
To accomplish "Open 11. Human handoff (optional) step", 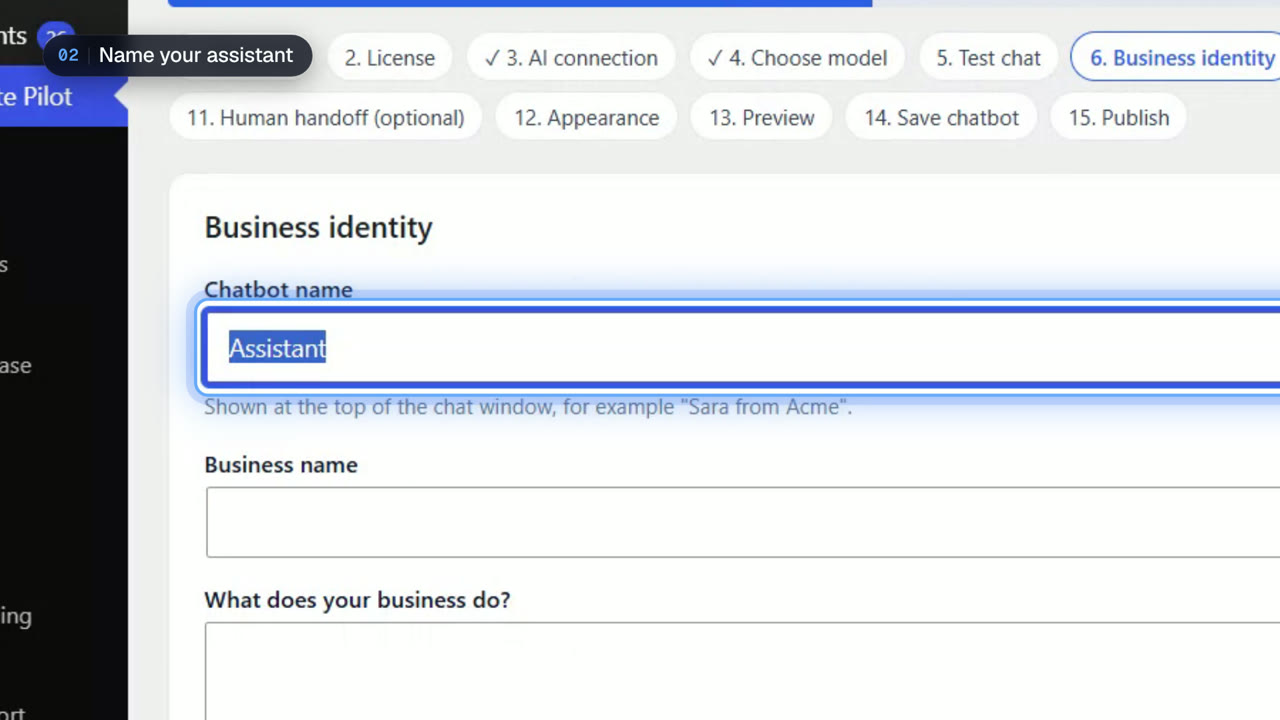I will (326, 118).
